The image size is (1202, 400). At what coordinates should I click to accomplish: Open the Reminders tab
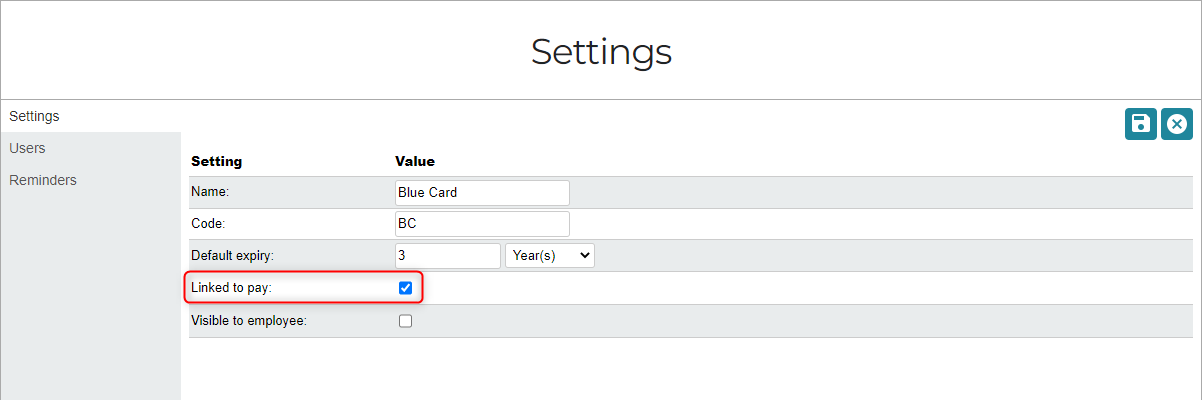tap(43, 180)
